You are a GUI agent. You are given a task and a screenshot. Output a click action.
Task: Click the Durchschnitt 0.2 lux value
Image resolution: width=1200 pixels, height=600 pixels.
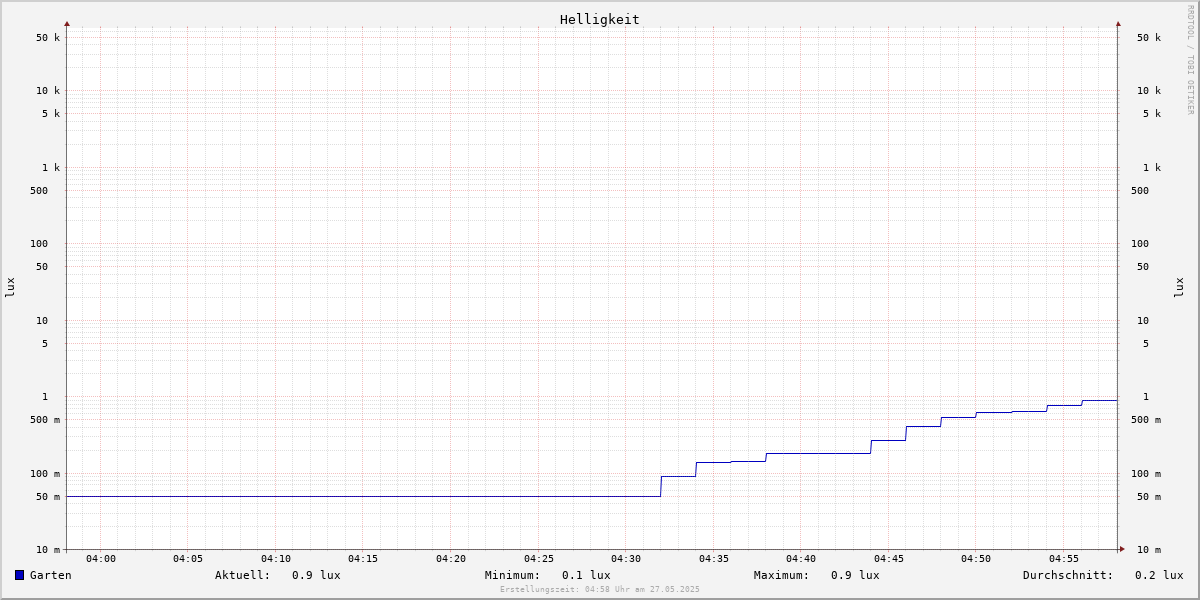pos(1159,575)
